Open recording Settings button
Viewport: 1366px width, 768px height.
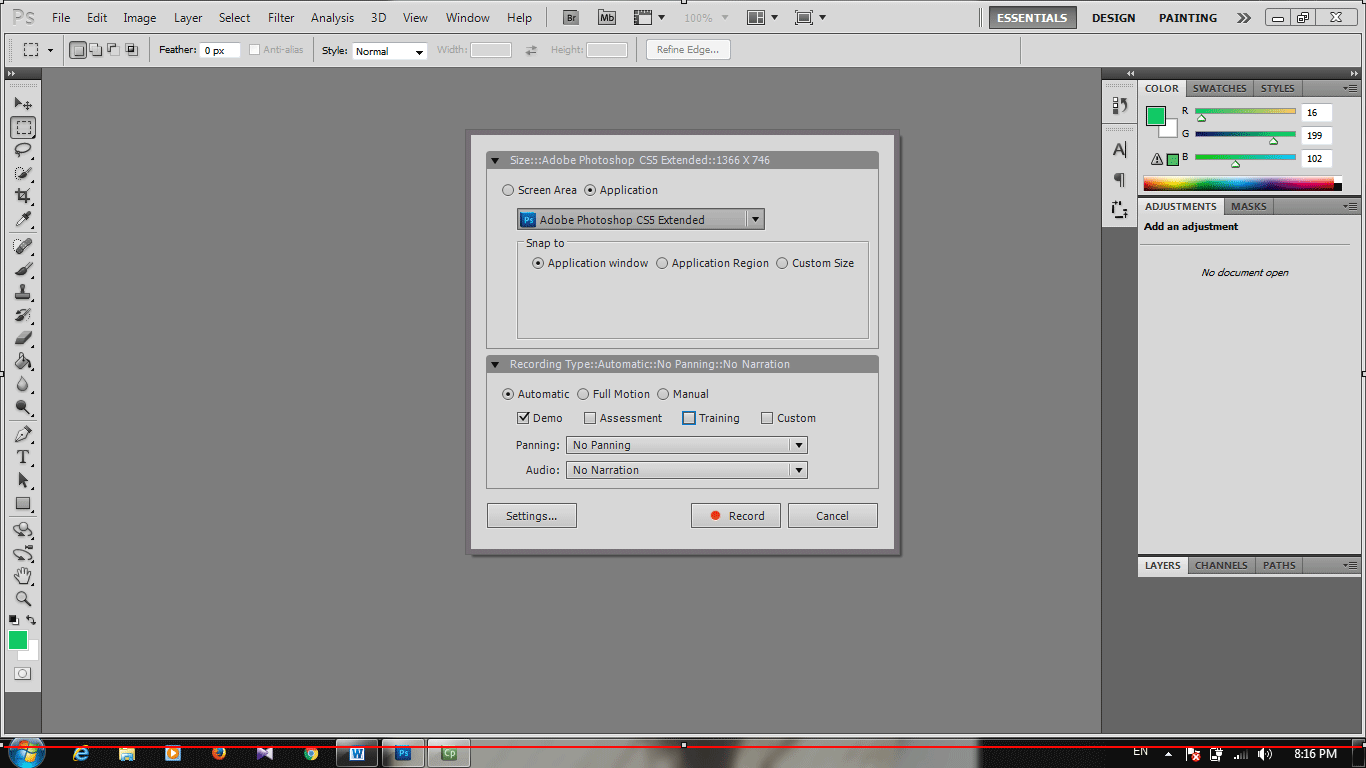[532, 516]
